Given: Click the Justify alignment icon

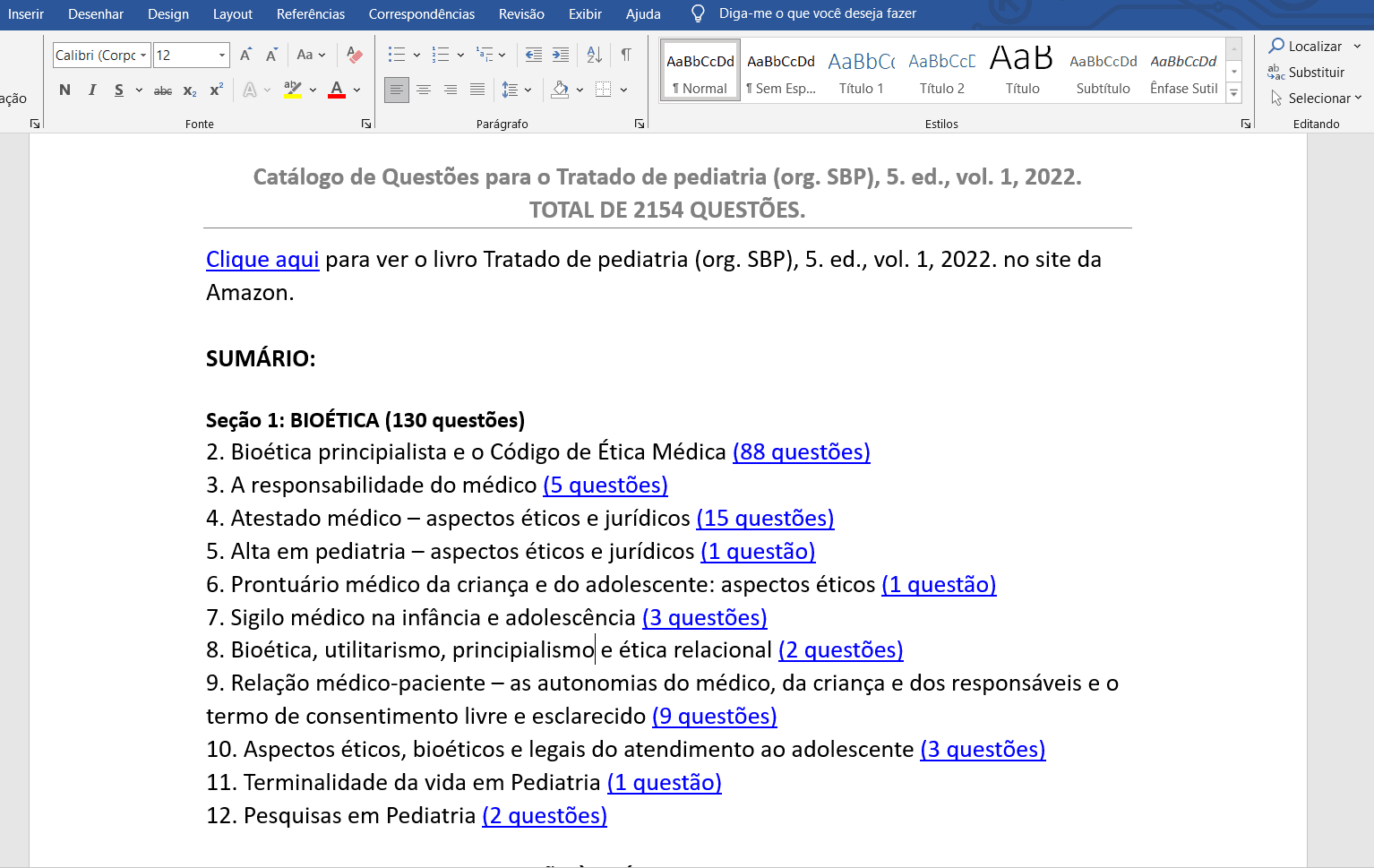Looking at the screenshot, I should click(477, 90).
